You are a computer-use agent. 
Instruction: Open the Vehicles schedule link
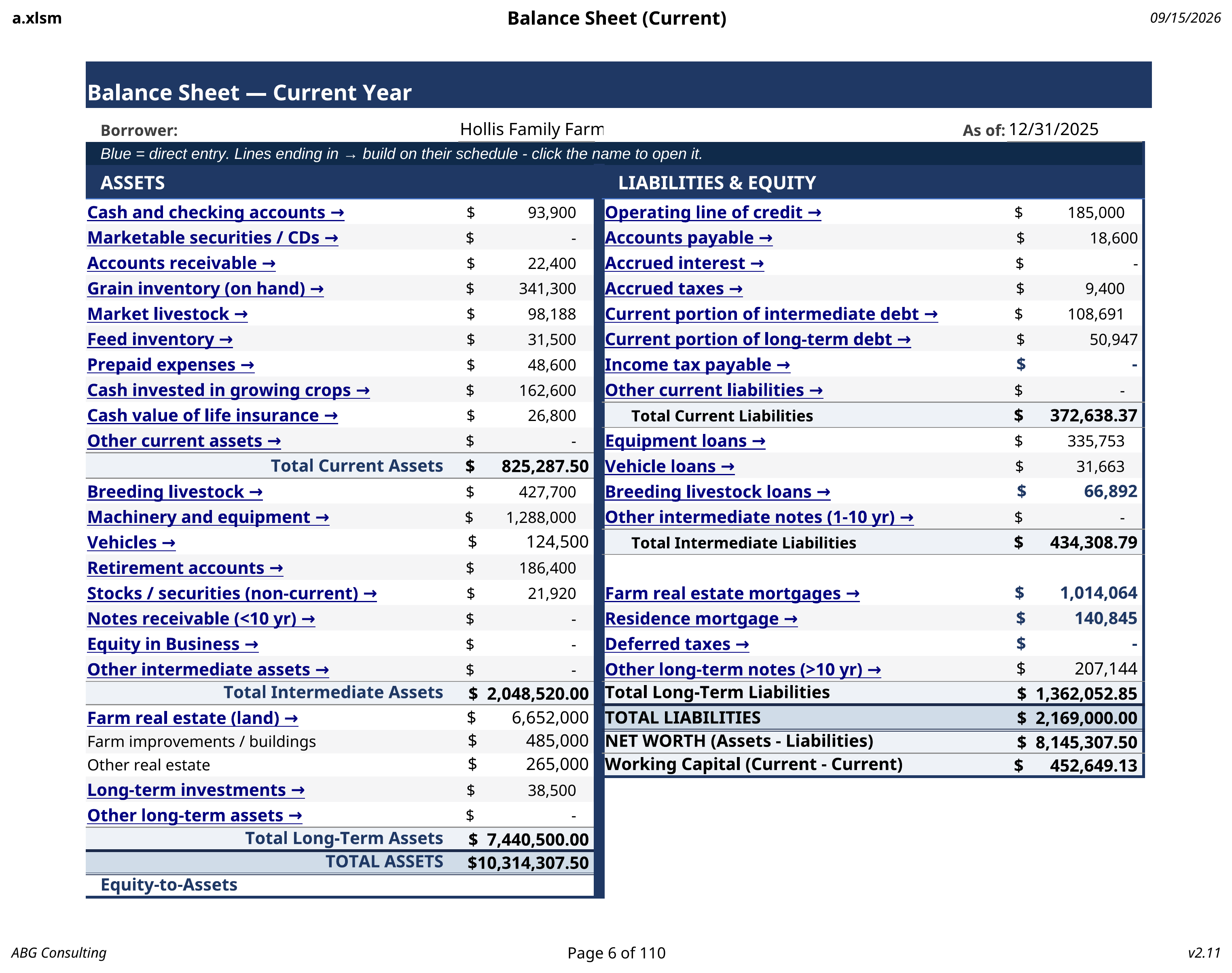131,542
